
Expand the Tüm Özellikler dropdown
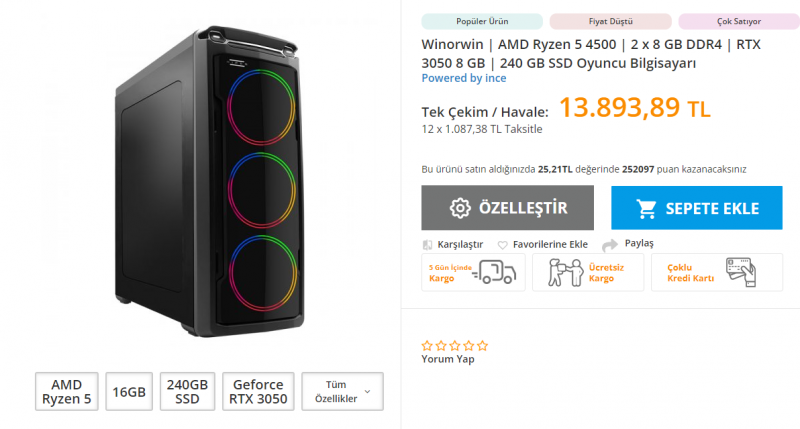coord(342,391)
